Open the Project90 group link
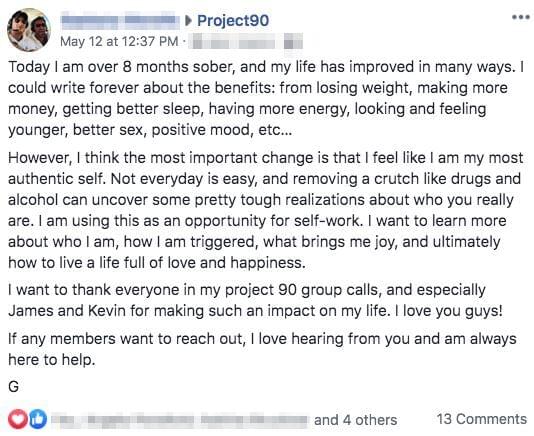534x436 pixels. tap(233, 21)
